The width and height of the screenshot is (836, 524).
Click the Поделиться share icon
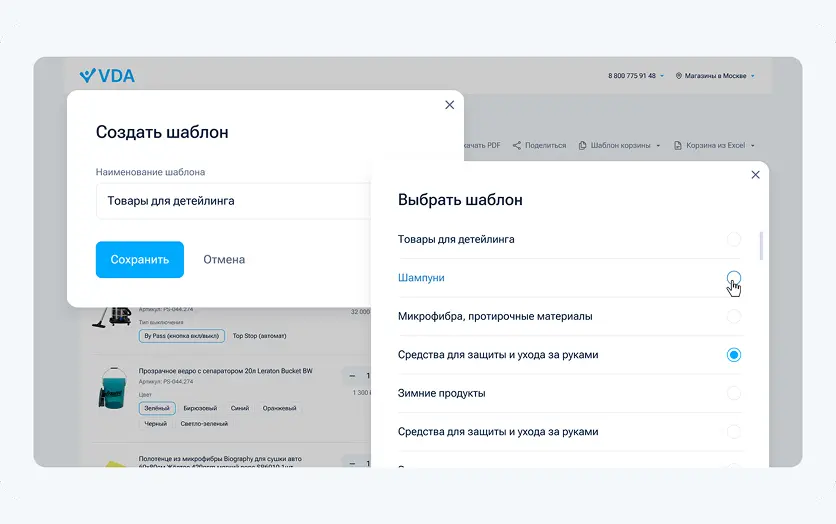517,146
